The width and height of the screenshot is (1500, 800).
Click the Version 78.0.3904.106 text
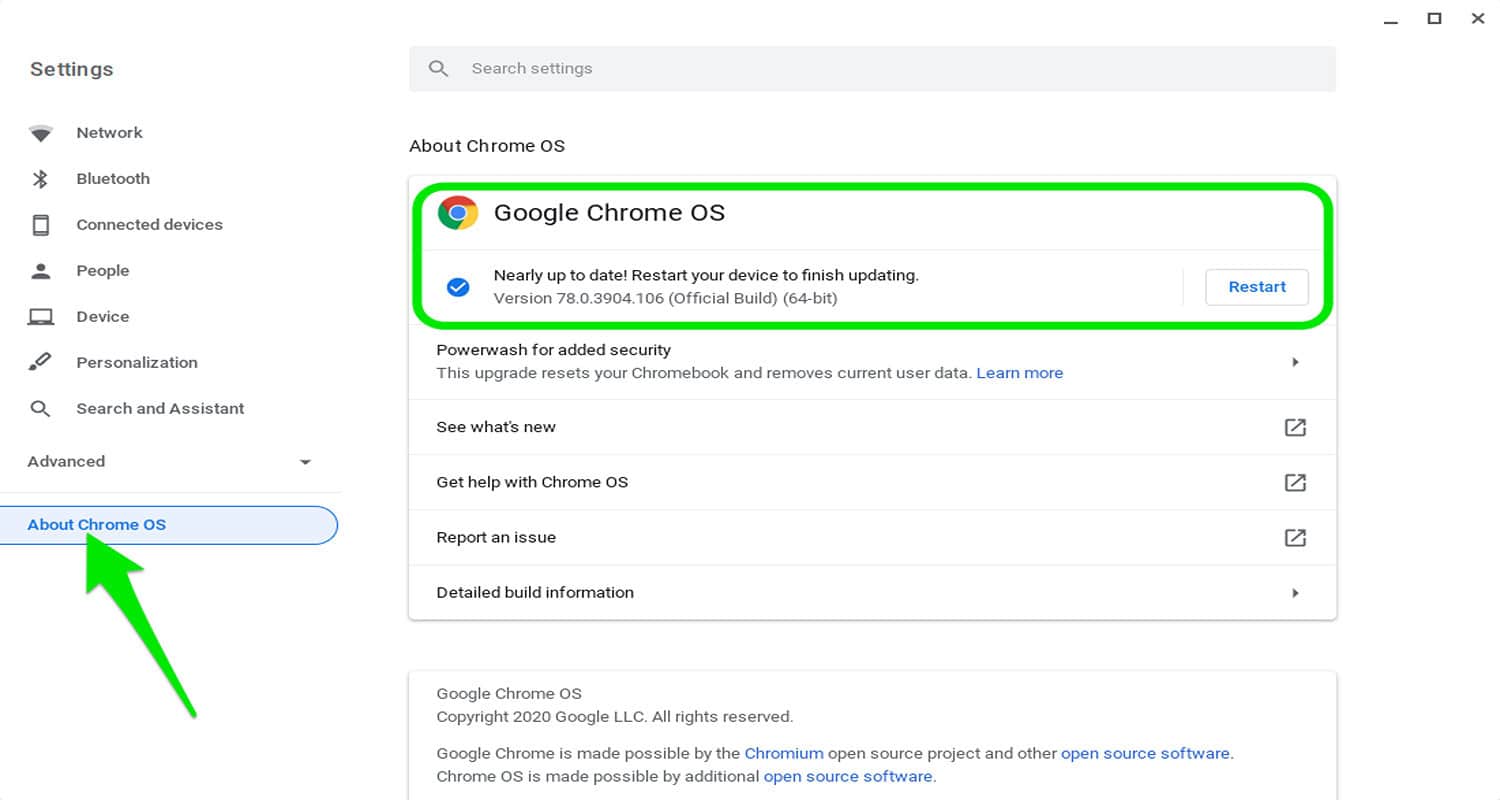(x=665, y=298)
